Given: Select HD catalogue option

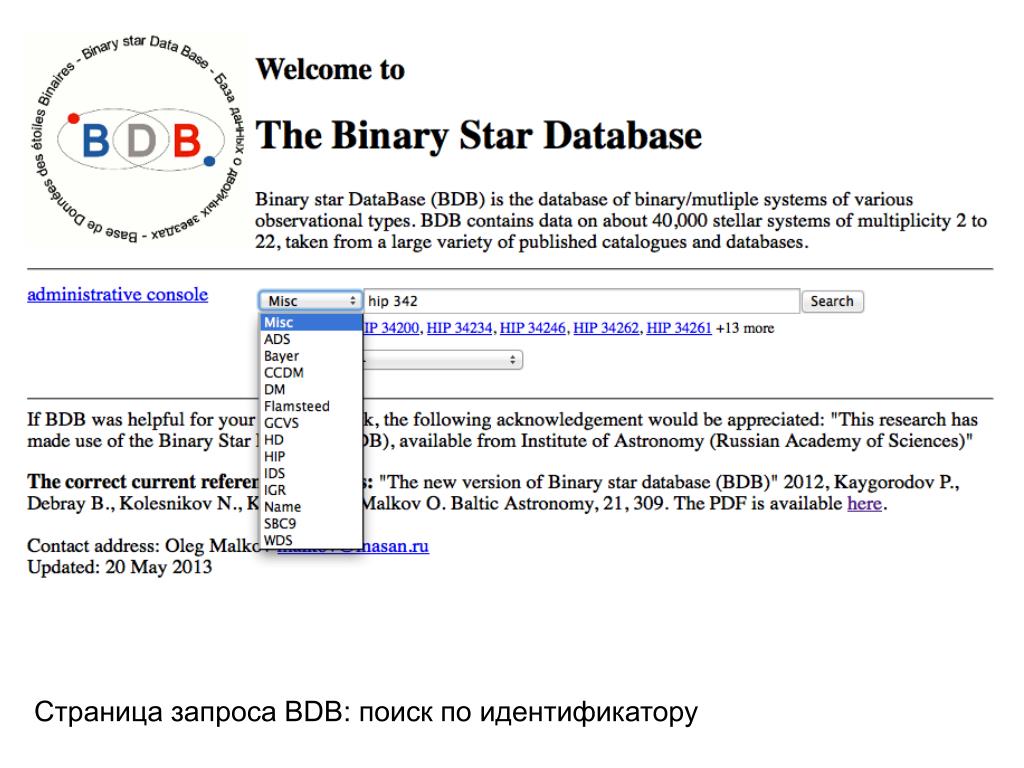Looking at the screenshot, I should click(311, 440).
